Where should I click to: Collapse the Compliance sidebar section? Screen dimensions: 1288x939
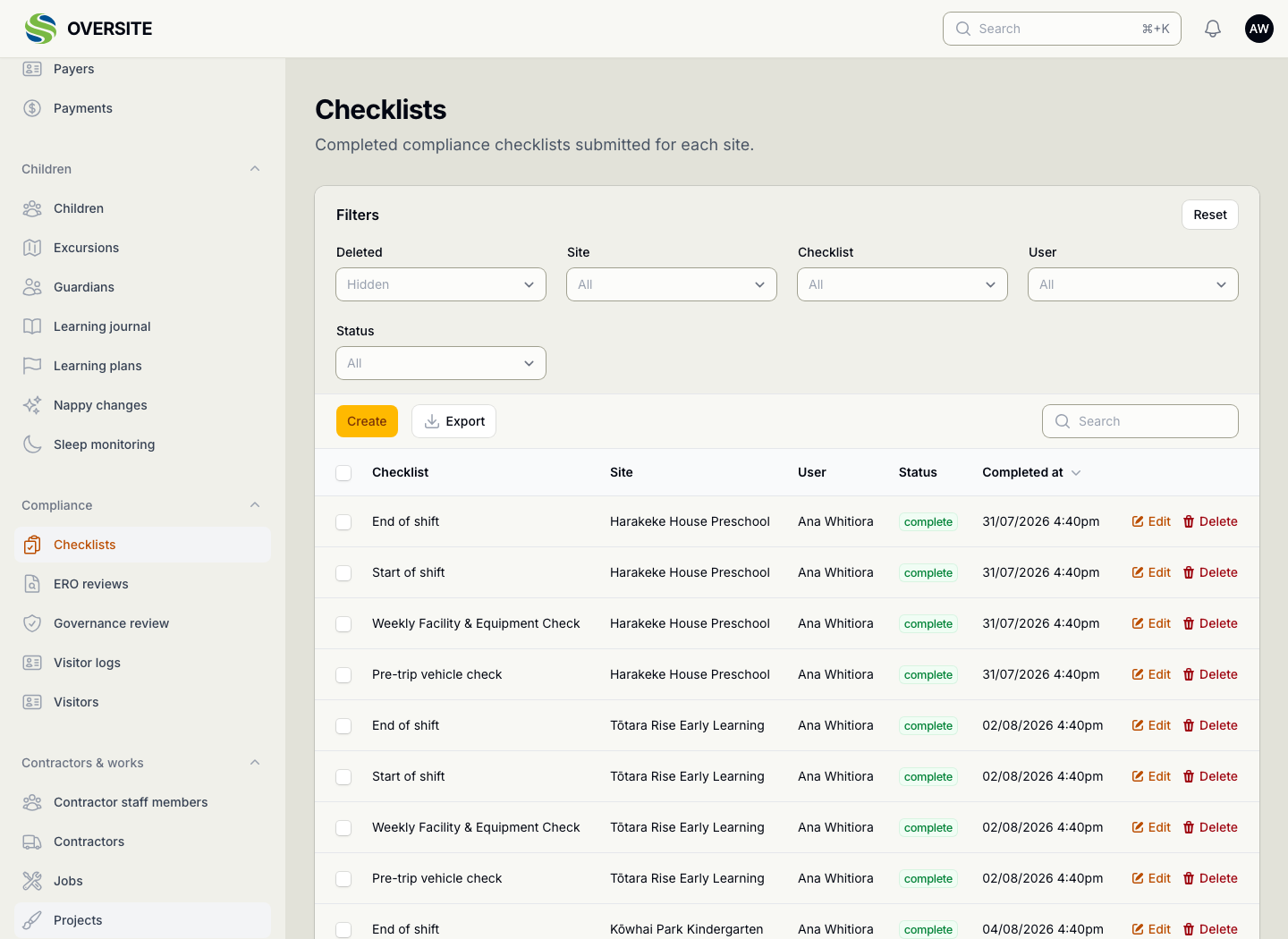point(255,505)
